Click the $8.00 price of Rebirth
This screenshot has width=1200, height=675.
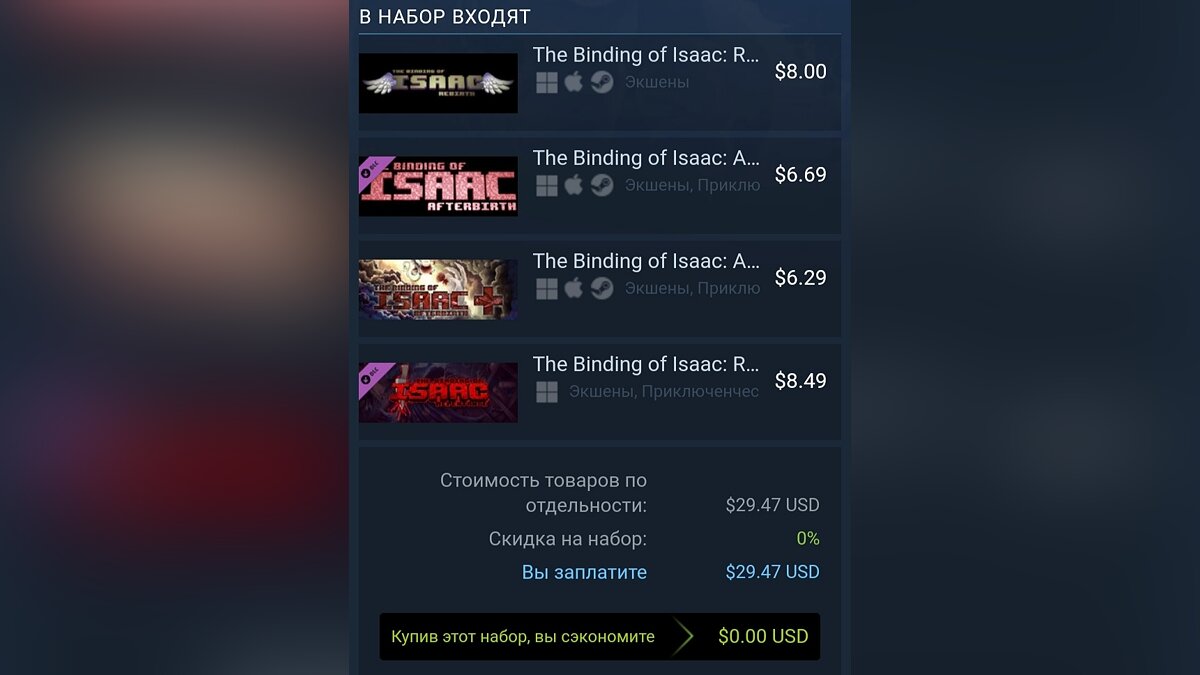tap(801, 71)
